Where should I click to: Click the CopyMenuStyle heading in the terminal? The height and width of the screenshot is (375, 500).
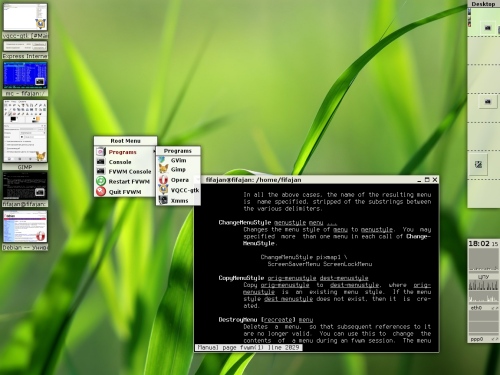241,278
